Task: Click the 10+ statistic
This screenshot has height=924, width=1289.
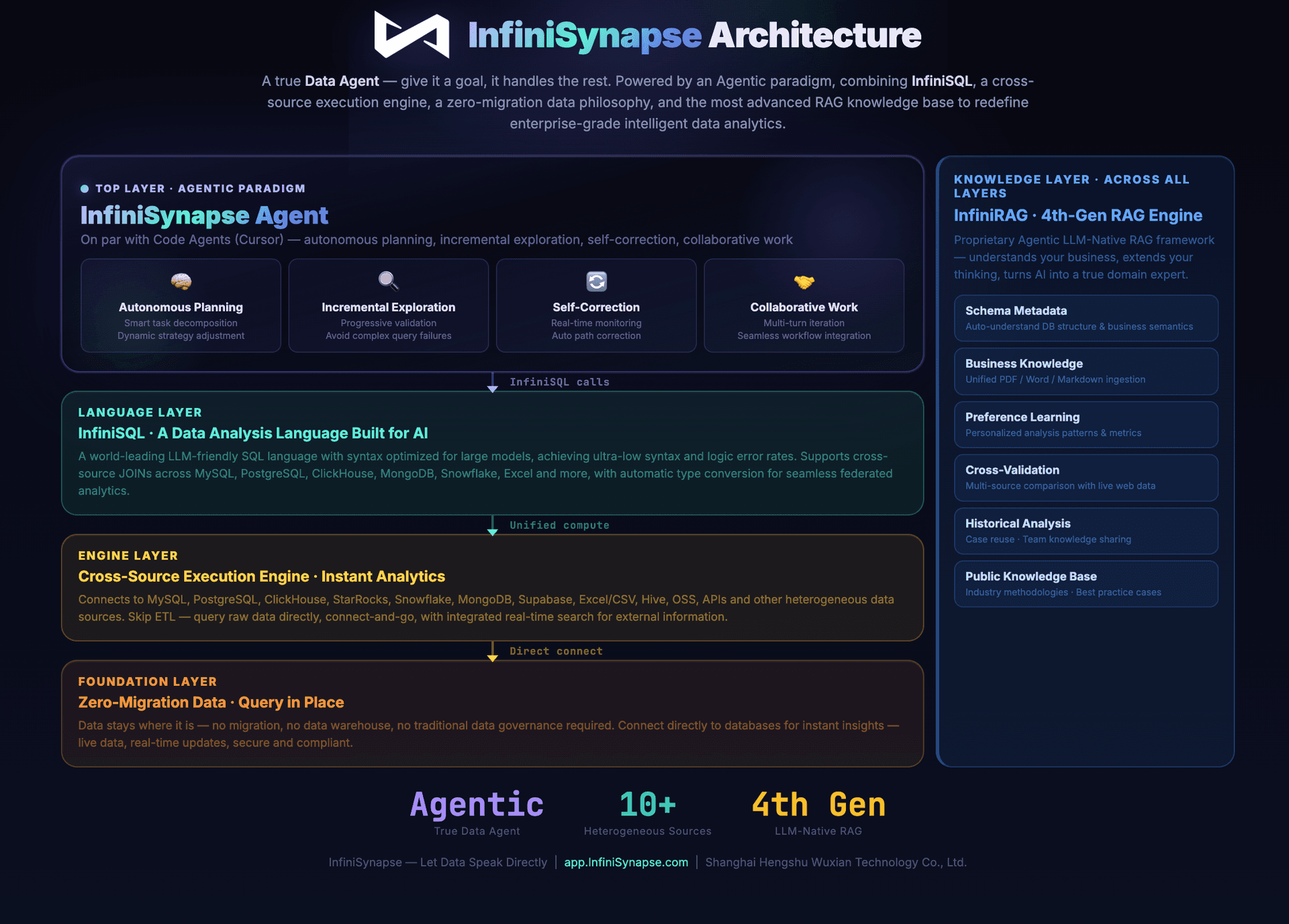Action: pos(647,805)
